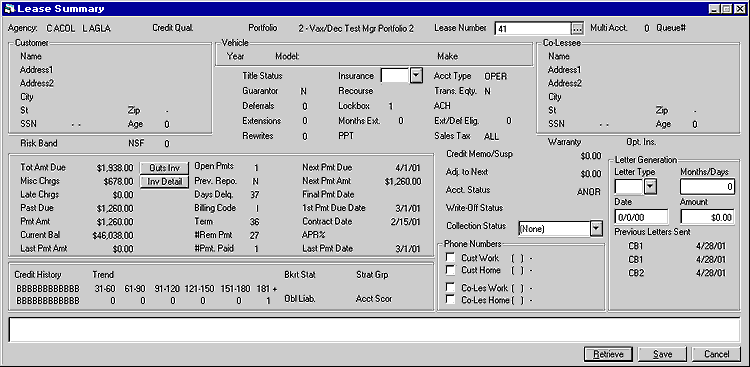Click the Lease Summary title bar icon
750x367 pixels.
tap(9, 9)
